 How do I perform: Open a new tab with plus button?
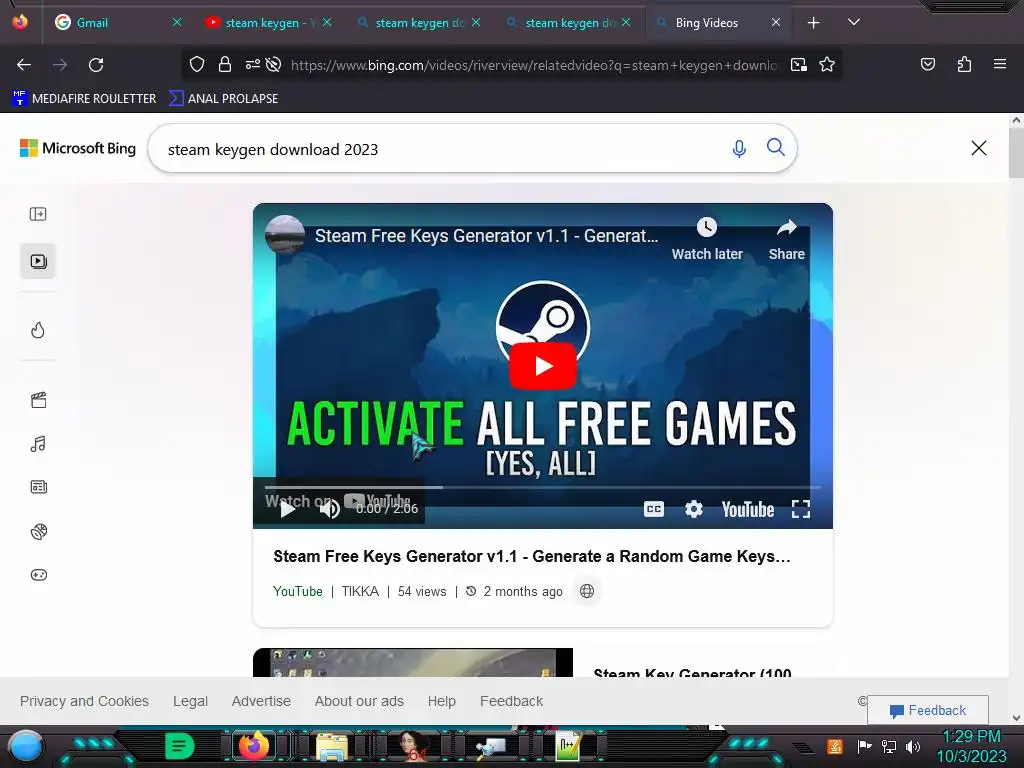point(813,23)
